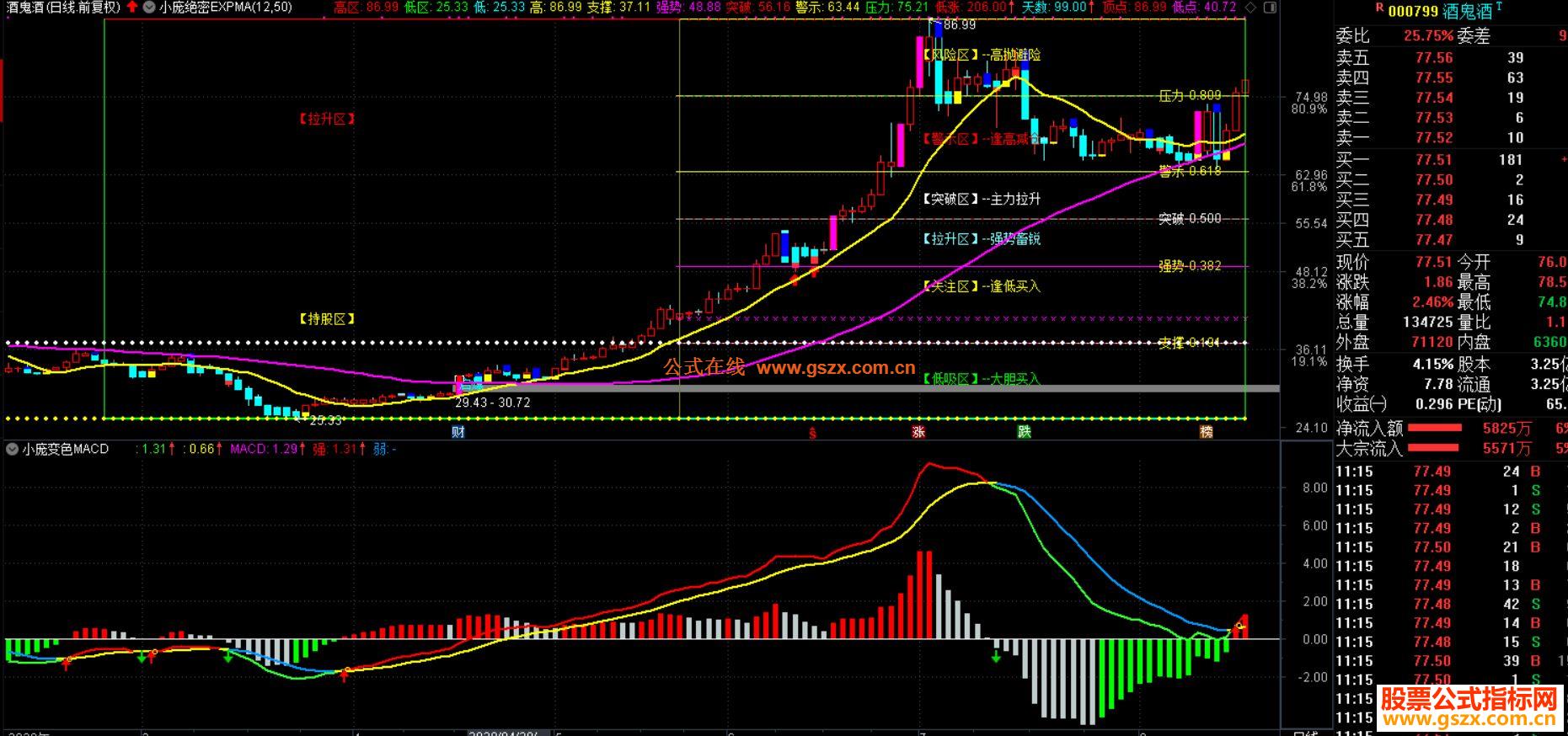Click the 涨跌 1.86 value
This screenshot has height=736, width=1568.
(1438, 282)
